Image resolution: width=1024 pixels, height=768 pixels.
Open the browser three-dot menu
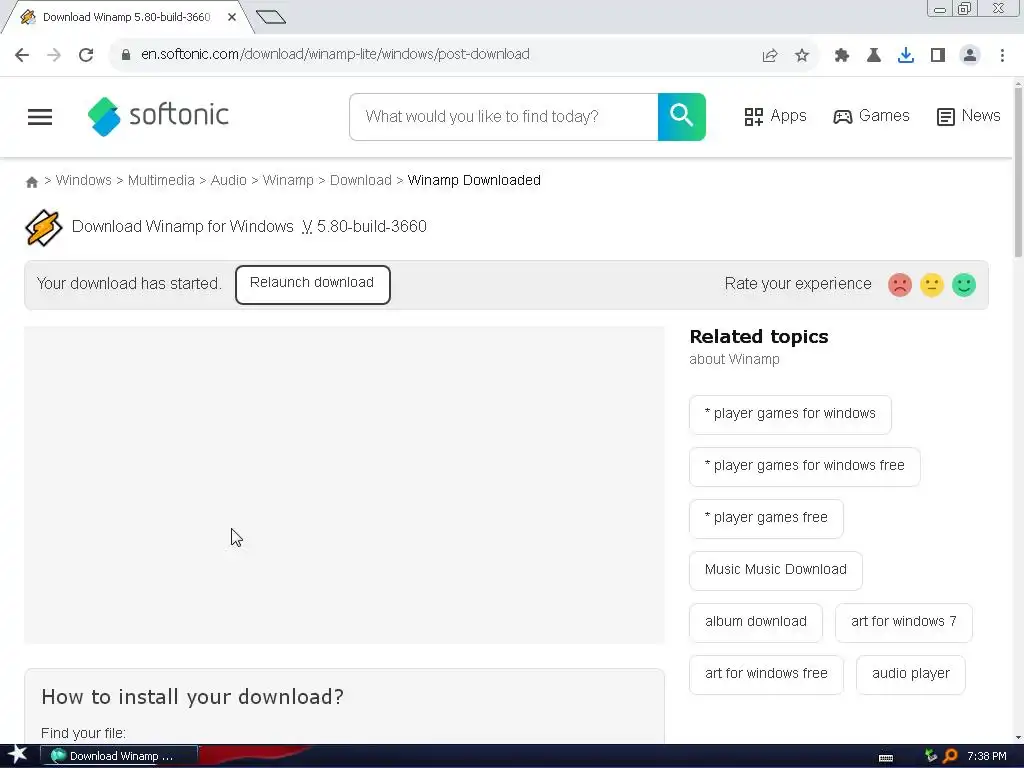pos(1002,56)
